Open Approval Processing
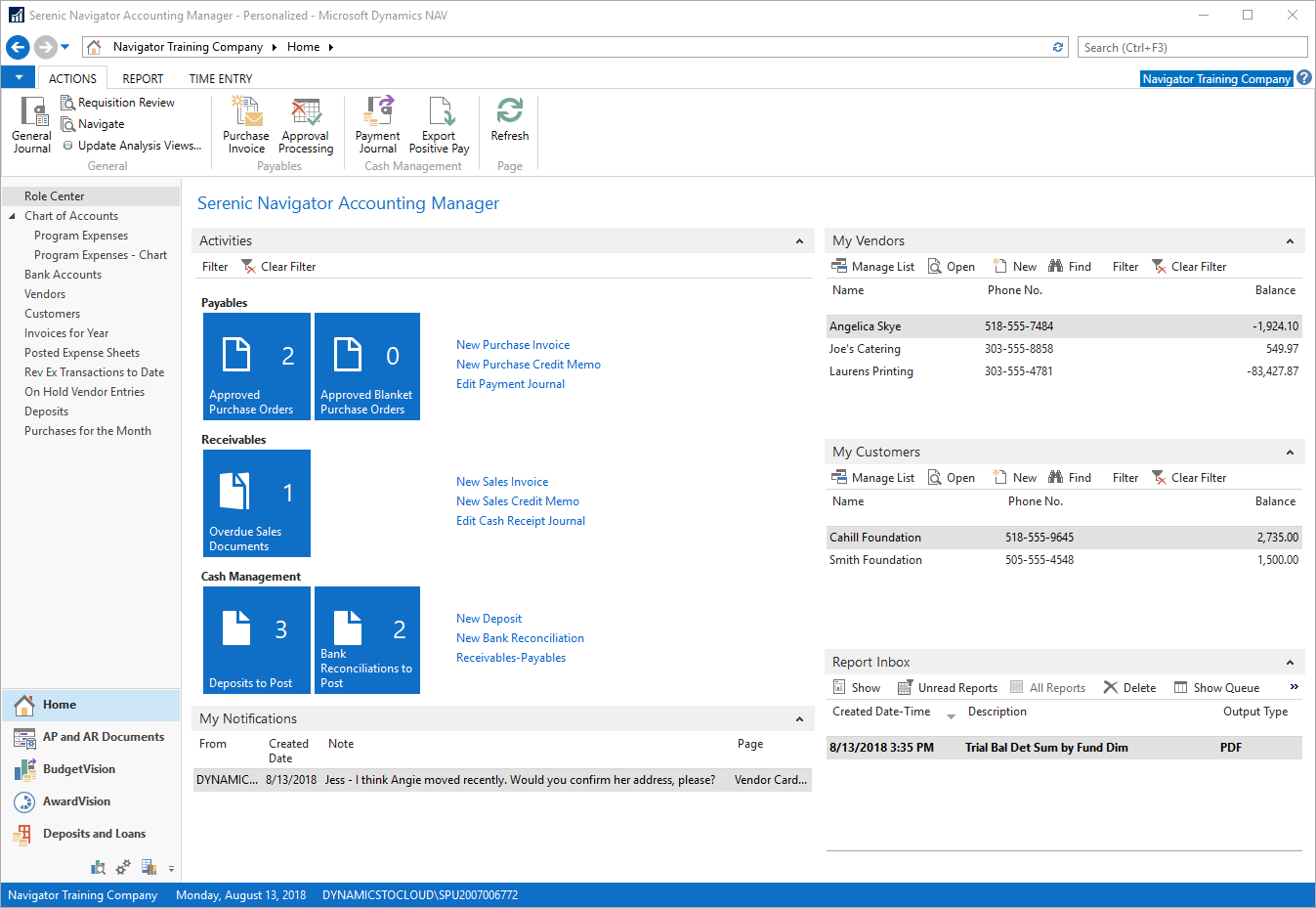This screenshot has height=908, width=1316. coord(306,125)
